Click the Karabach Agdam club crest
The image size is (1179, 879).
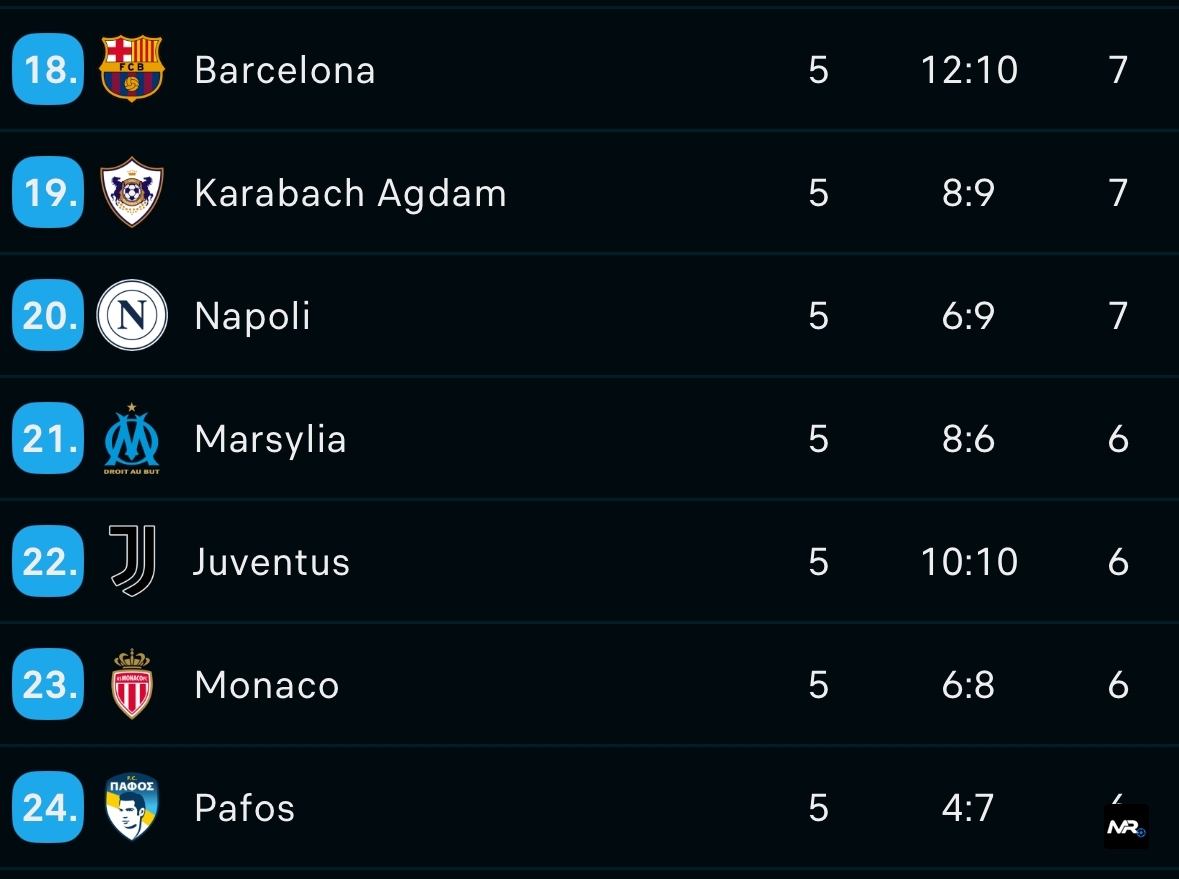(131, 192)
